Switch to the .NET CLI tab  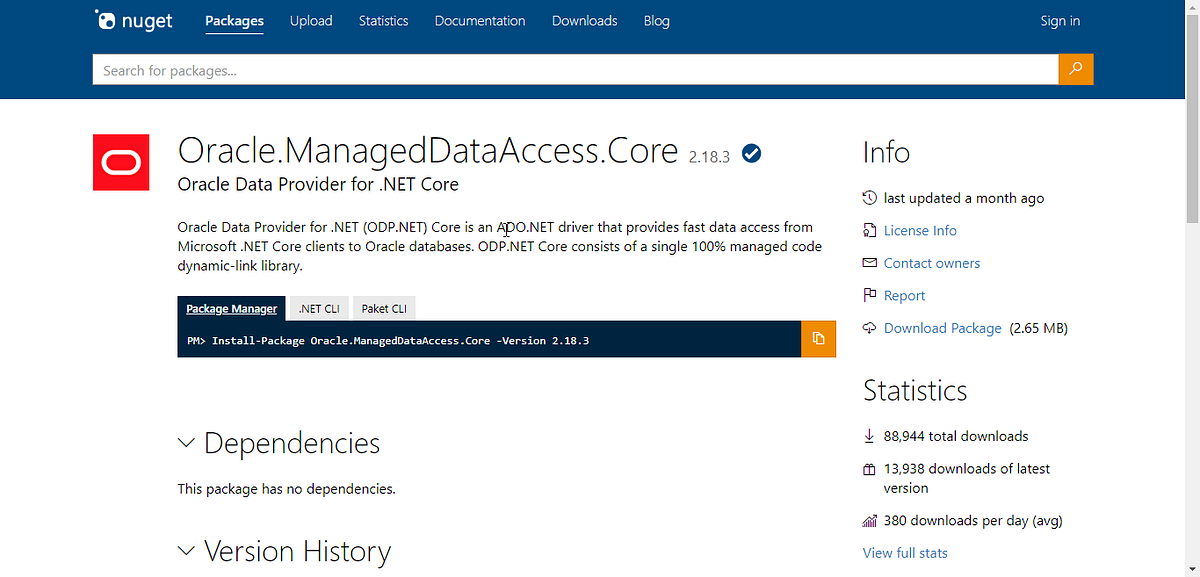pyautogui.click(x=318, y=308)
